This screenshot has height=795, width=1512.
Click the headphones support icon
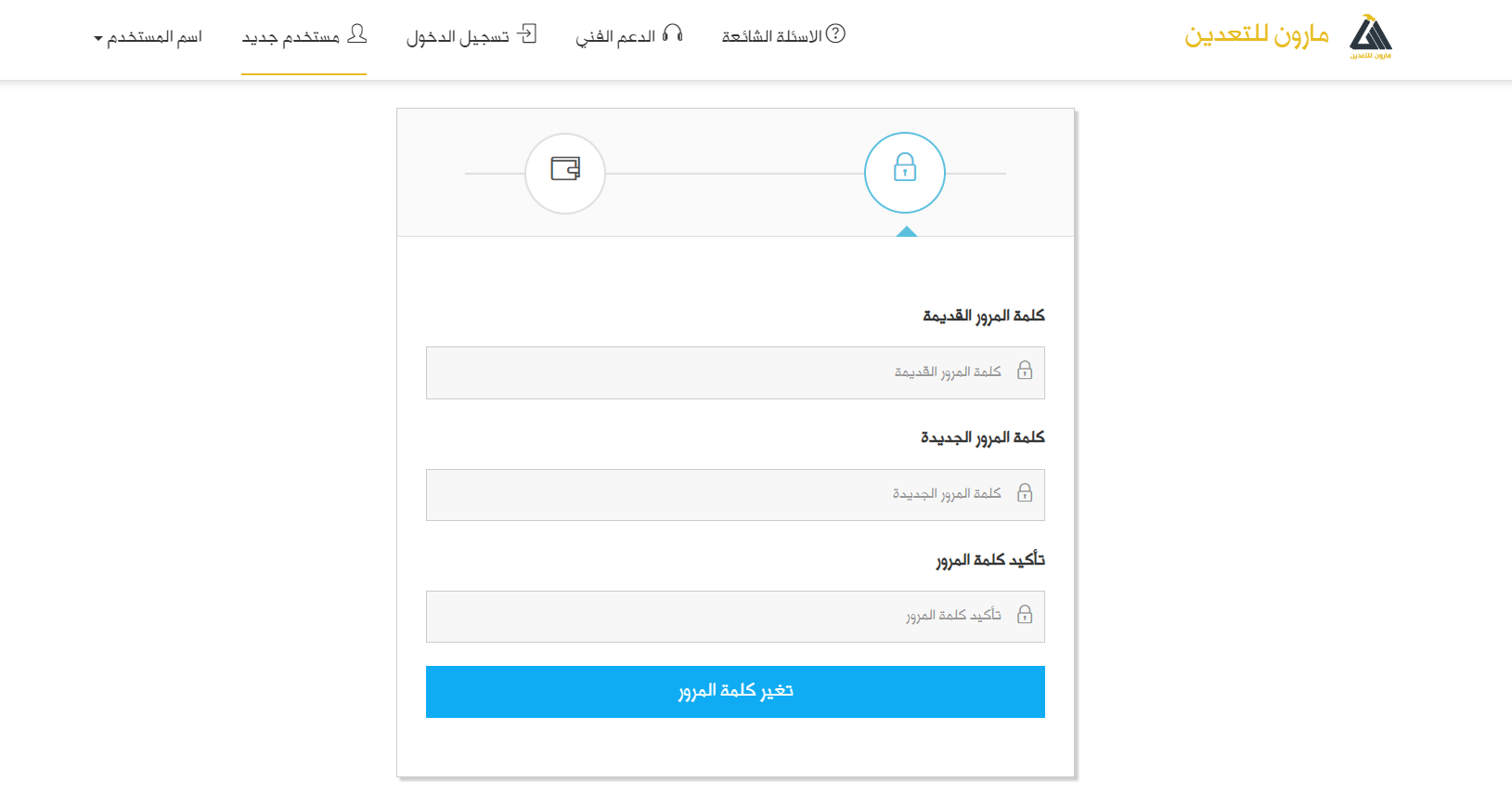(673, 33)
